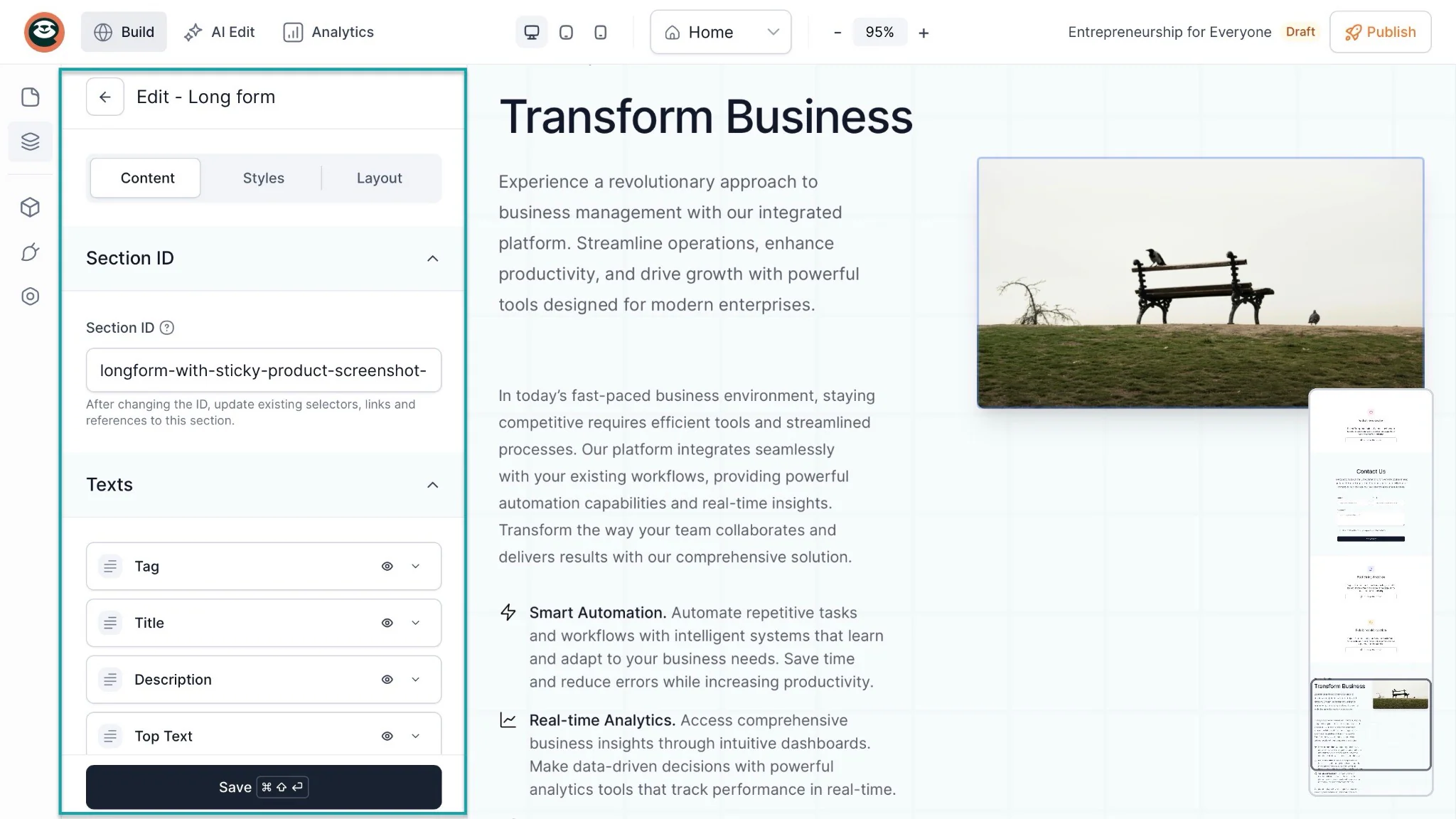Select the Layout tab
Viewport: 1456px width, 819px height.
[379, 178]
